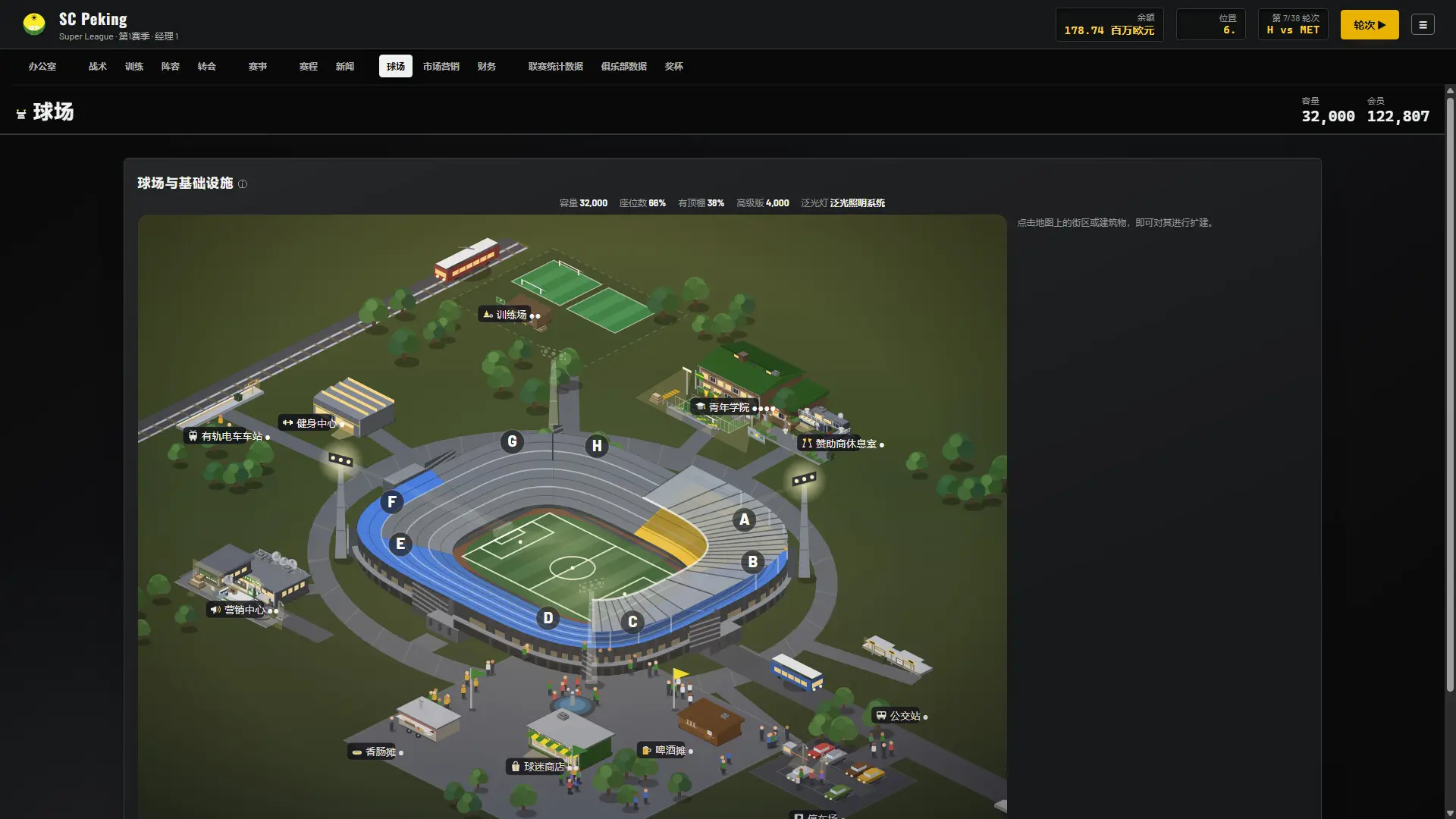
Task: Open the 阵容 squad tab
Action: pos(171,67)
